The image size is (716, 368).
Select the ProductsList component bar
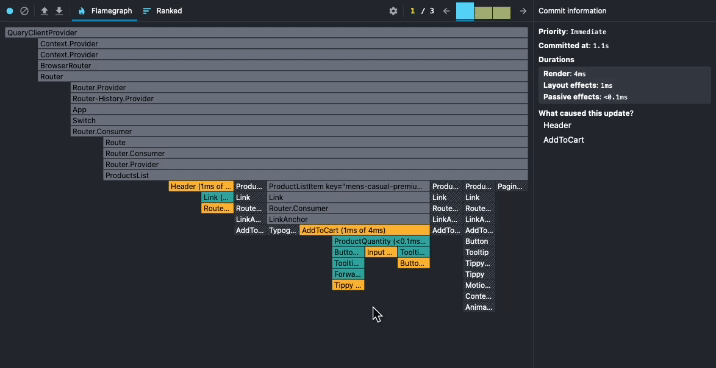(316, 175)
